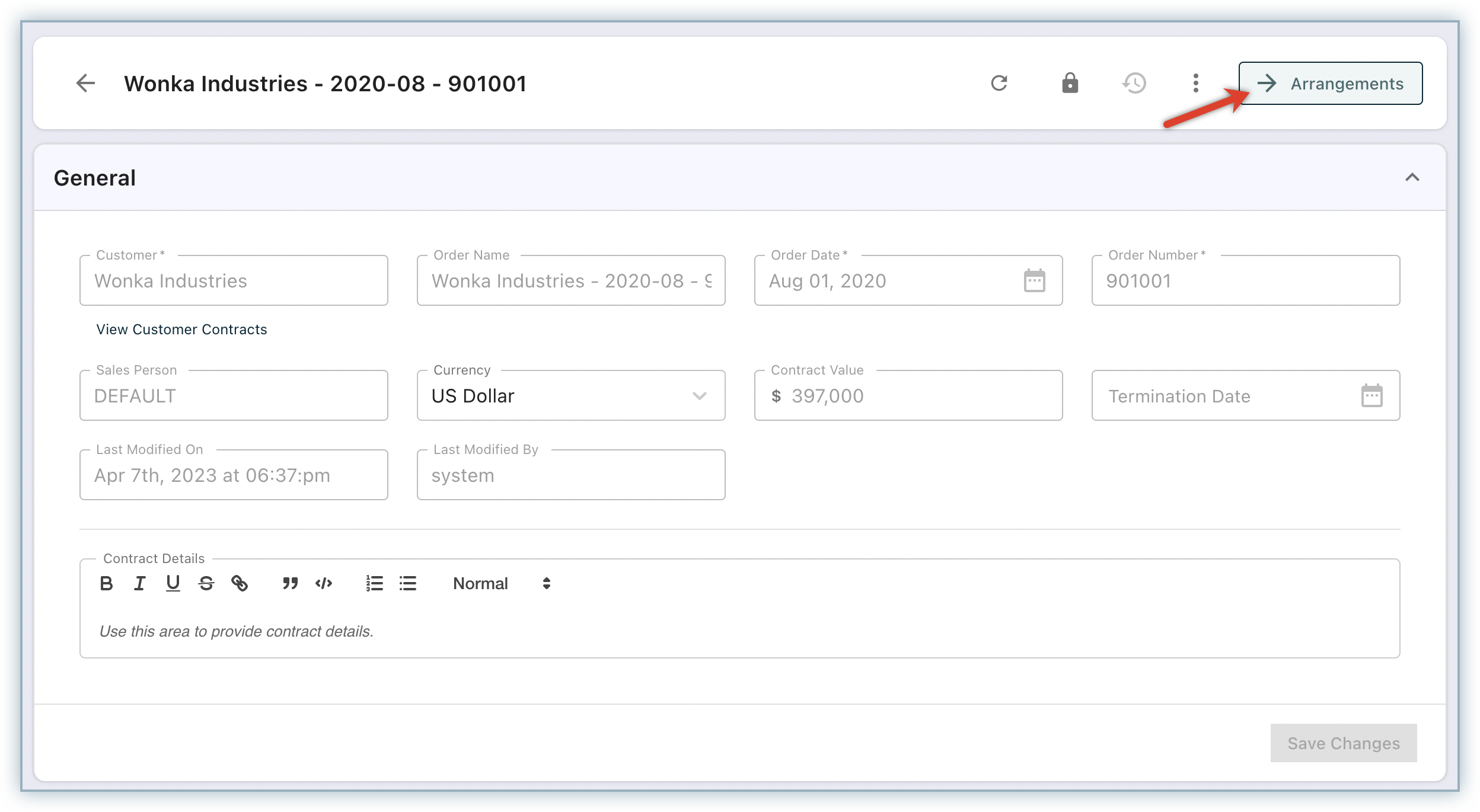Open the three-dot more options menu
This screenshot has width=1480, height=812.
click(x=1196, y=83)
